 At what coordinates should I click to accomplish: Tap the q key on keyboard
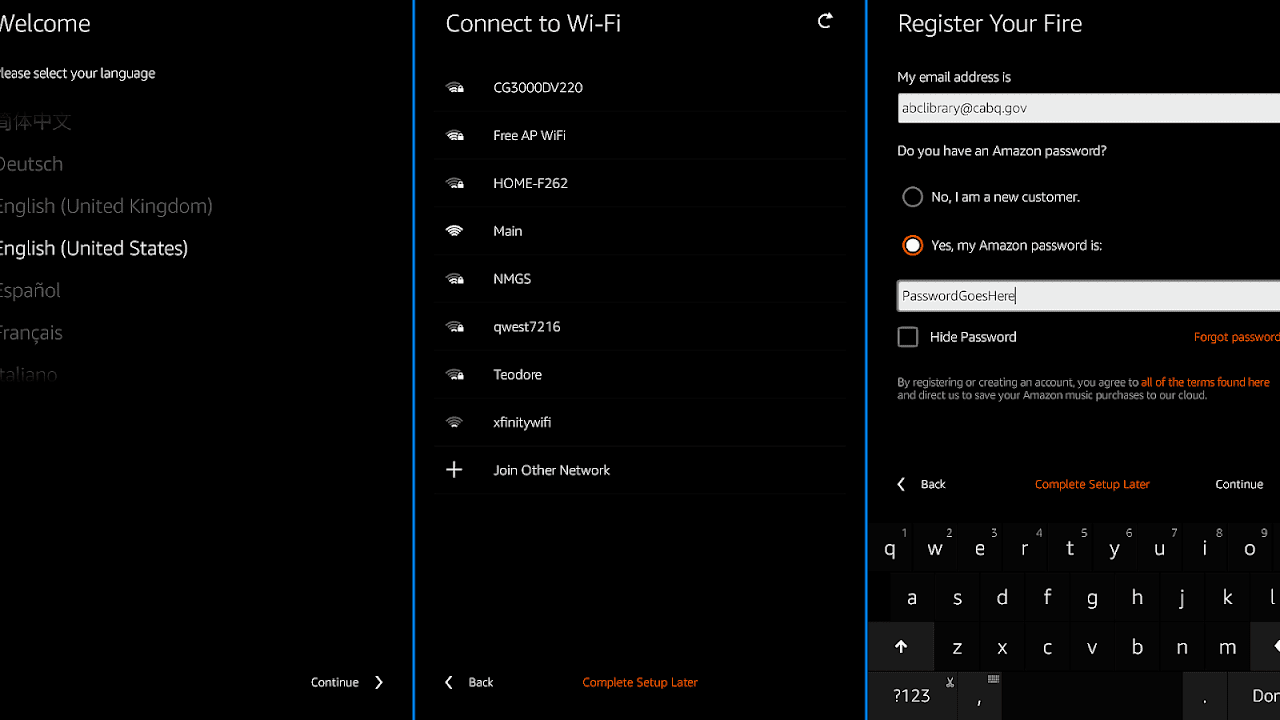tap(890, 548)
